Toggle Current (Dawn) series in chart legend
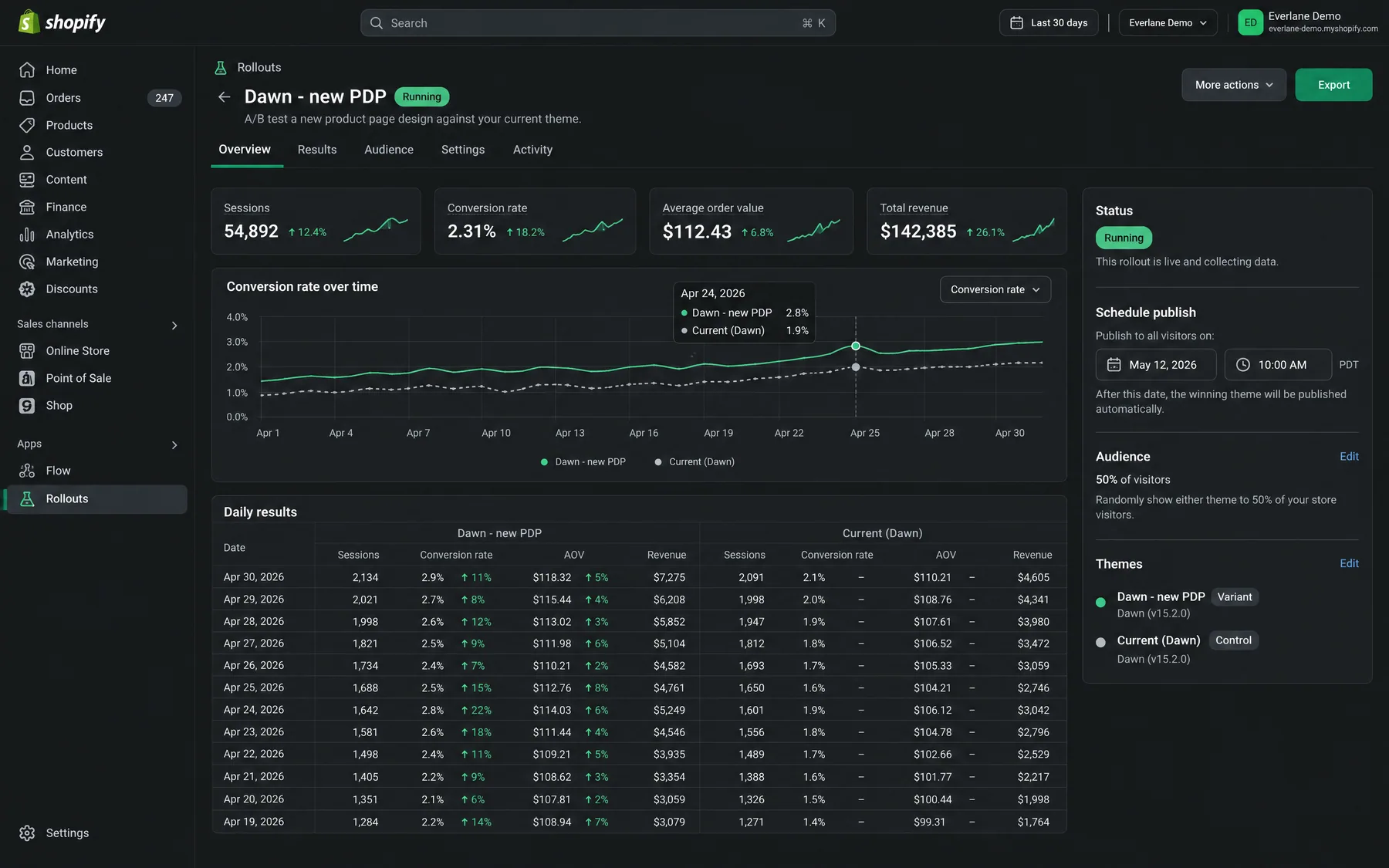The width and height of the screenshot is (1389, 868). pyautogui.click(x=694, y=462)
